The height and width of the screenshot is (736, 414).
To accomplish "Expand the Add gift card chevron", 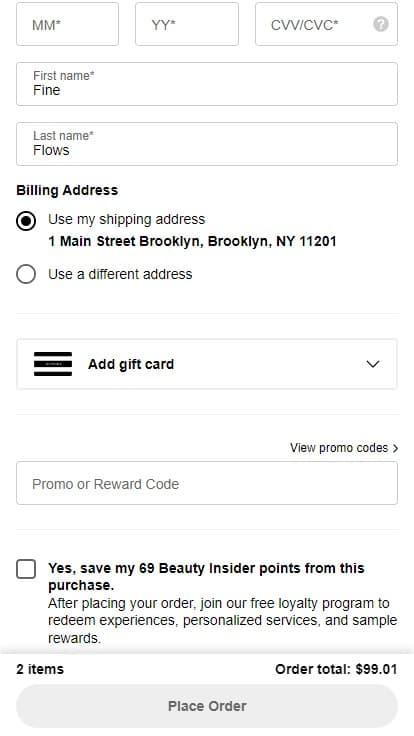I will pyautogui.click(x=373, y=364).
